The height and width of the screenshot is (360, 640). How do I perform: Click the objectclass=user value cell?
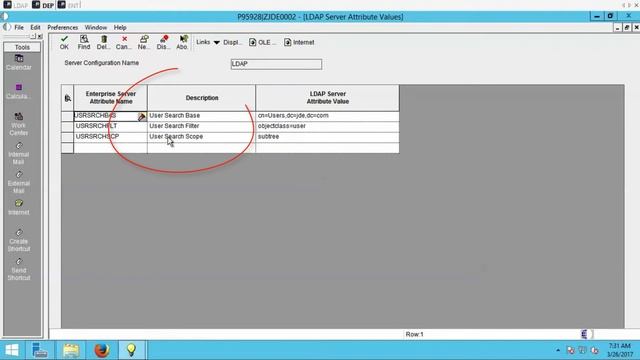tap(327, 126)
